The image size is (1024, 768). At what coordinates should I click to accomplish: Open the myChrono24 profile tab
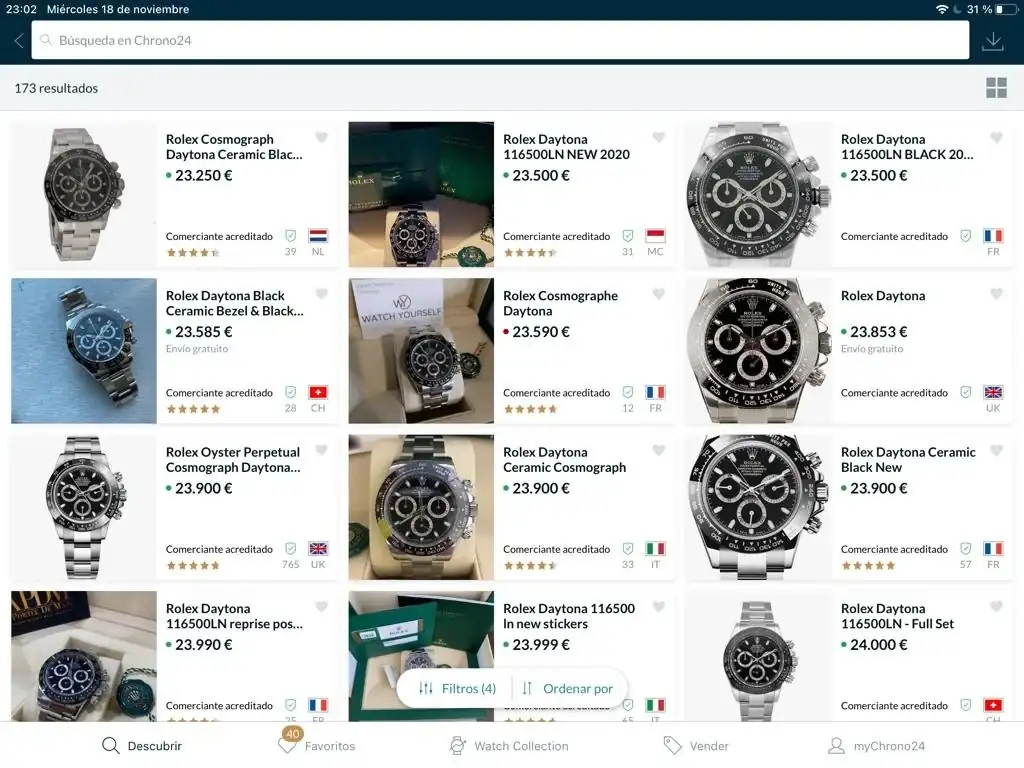click(x=876, y=746)
